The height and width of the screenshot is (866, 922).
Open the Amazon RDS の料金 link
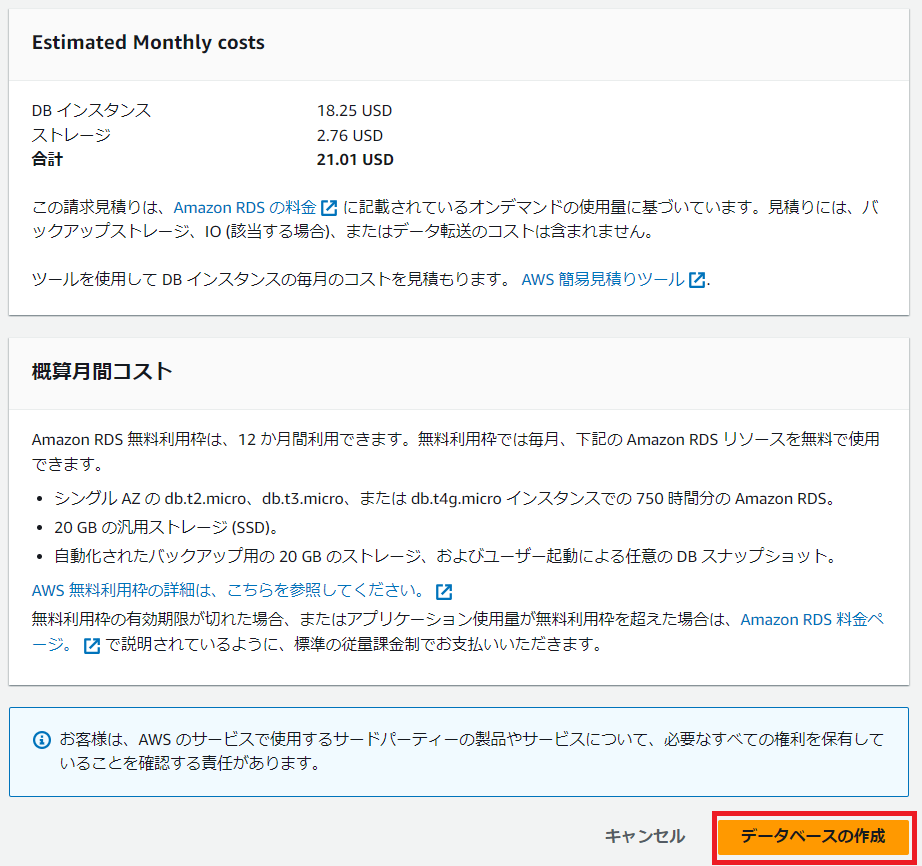(x=245, y=208)
